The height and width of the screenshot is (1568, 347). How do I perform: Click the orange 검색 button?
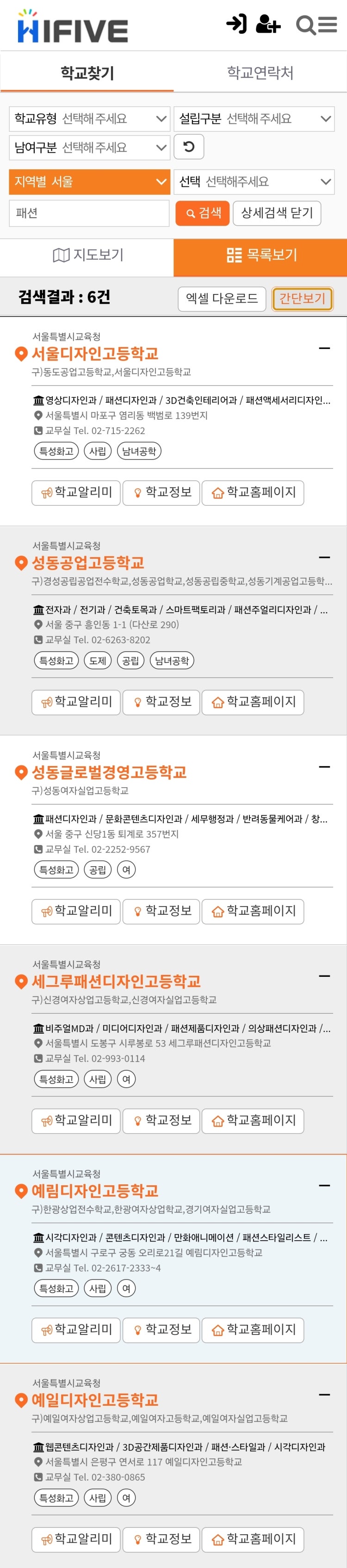pos(202,213)
